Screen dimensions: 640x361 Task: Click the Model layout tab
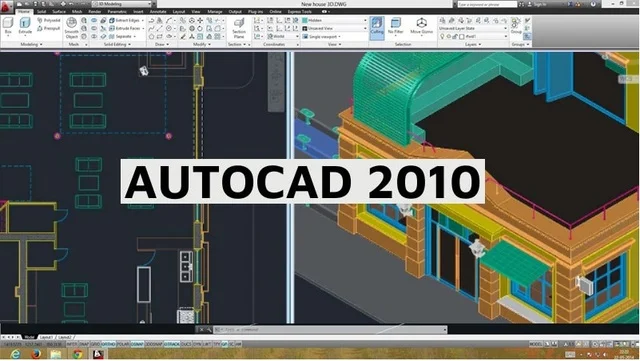coord(29,337)
